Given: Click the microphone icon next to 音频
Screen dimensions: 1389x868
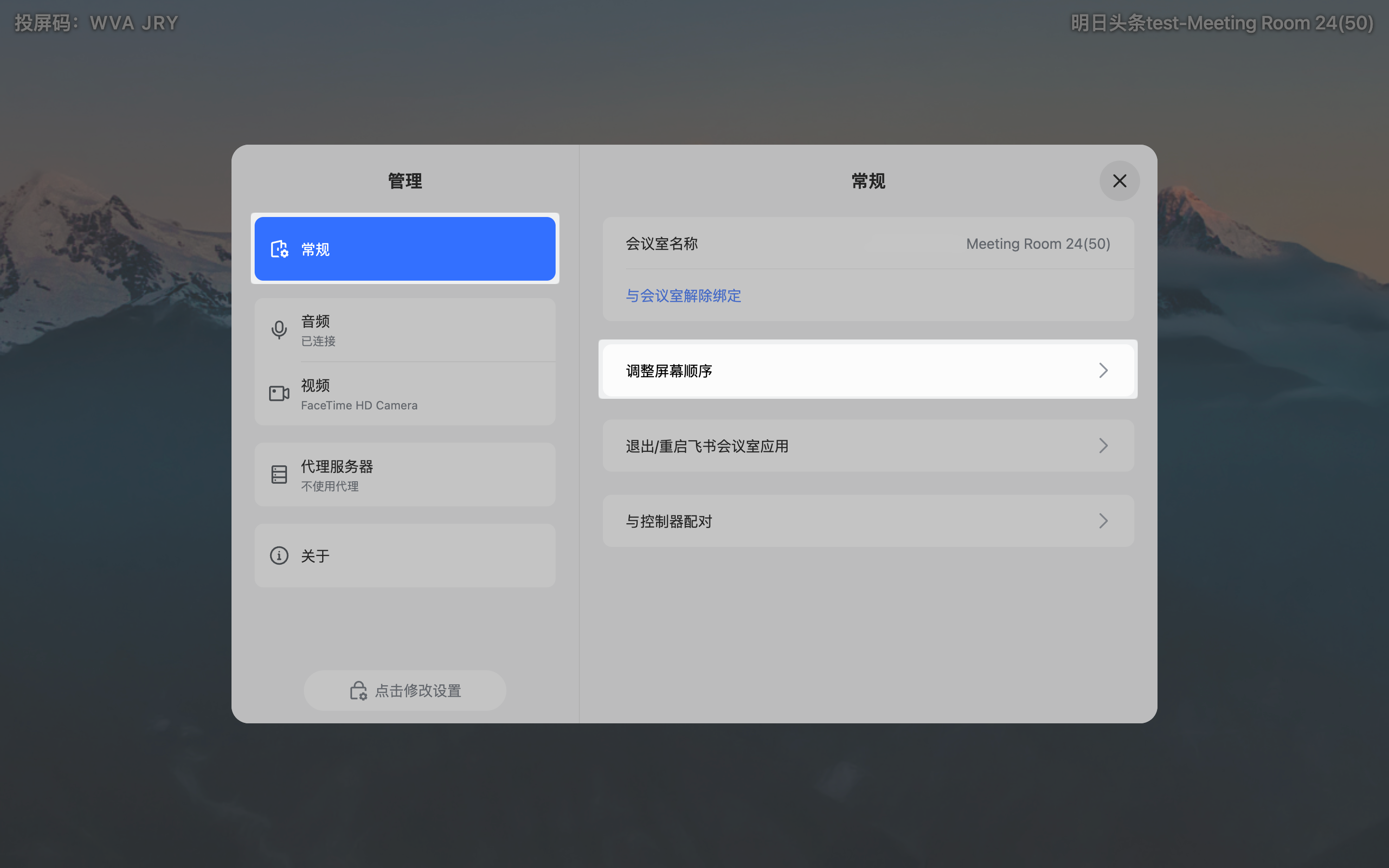Looking at the screenshot, I should [279, 330].
